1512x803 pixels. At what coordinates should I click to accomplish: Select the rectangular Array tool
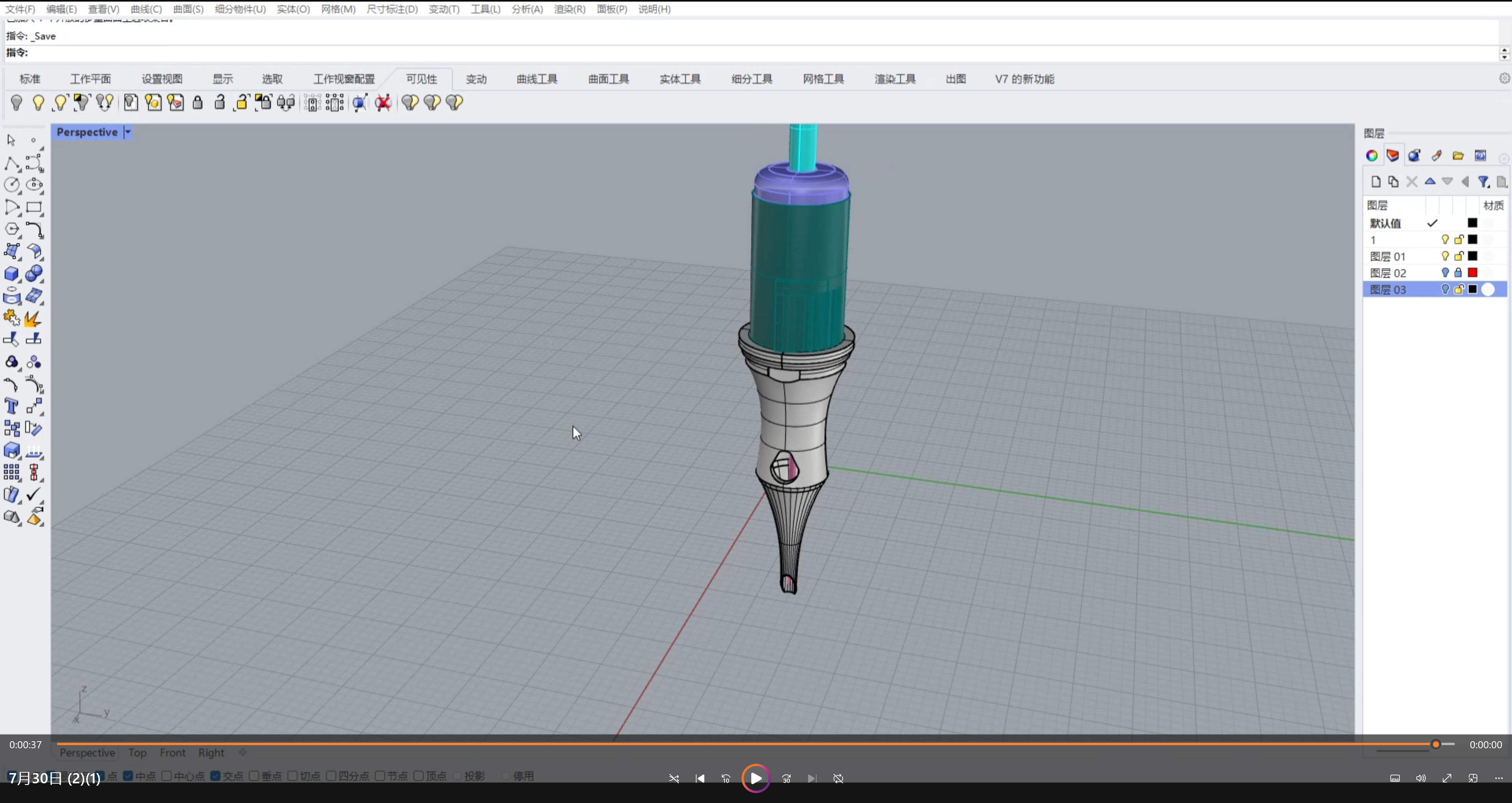coord(12,472)
